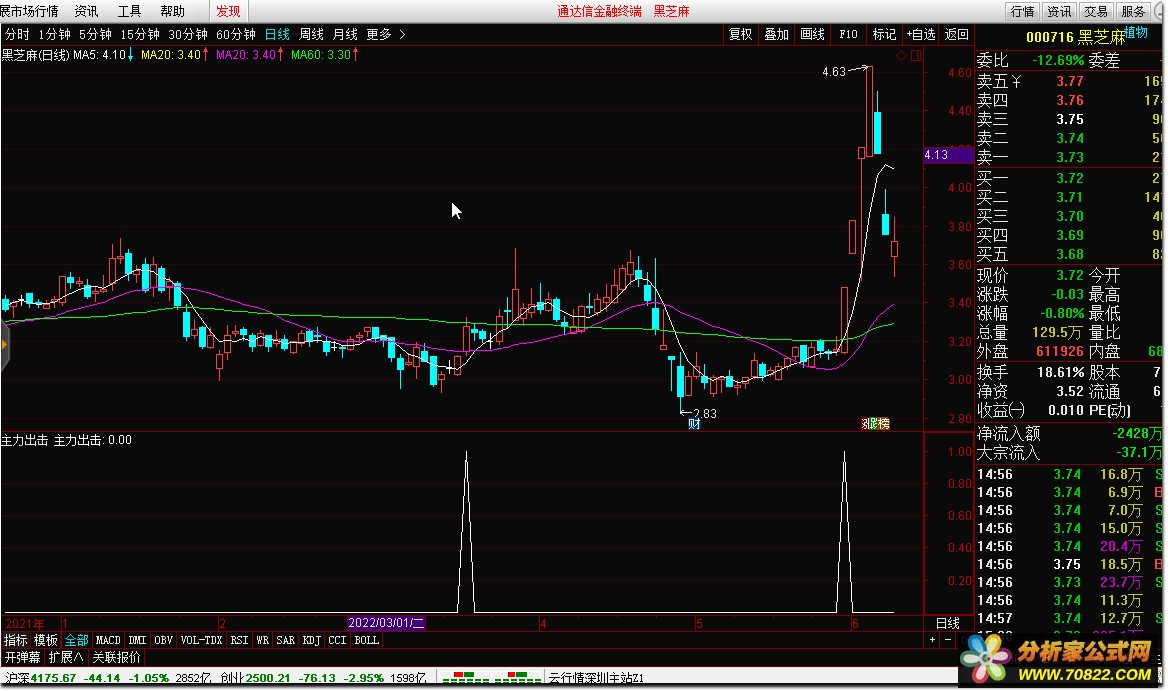Switch to 月线 monthly chart
This screenshot has width=1168, height=691.
345,34
